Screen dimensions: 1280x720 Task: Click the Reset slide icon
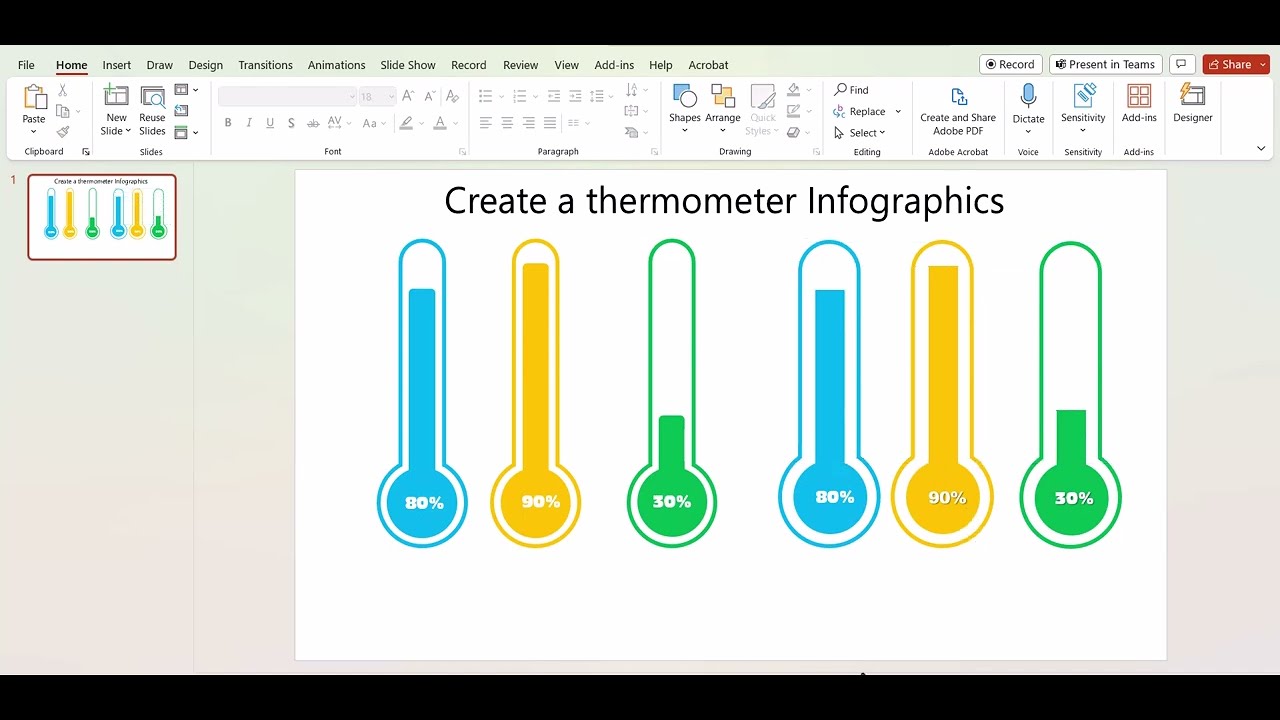tap(181, 111)
